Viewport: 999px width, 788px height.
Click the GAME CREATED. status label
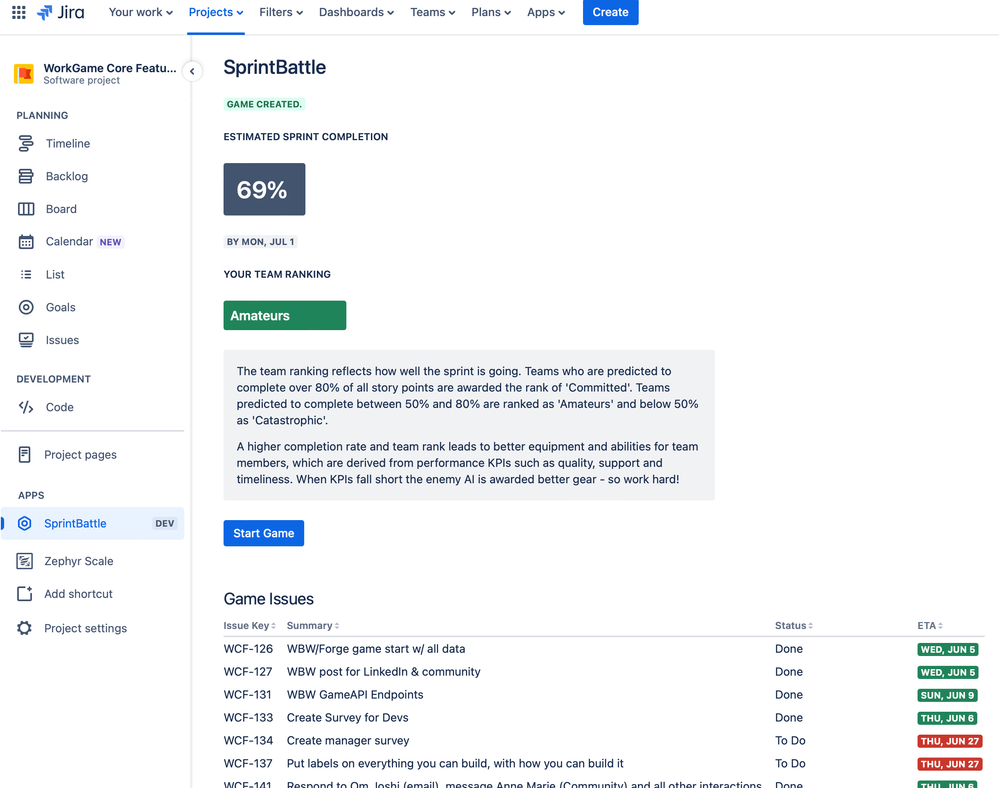[x=264, y=104]
